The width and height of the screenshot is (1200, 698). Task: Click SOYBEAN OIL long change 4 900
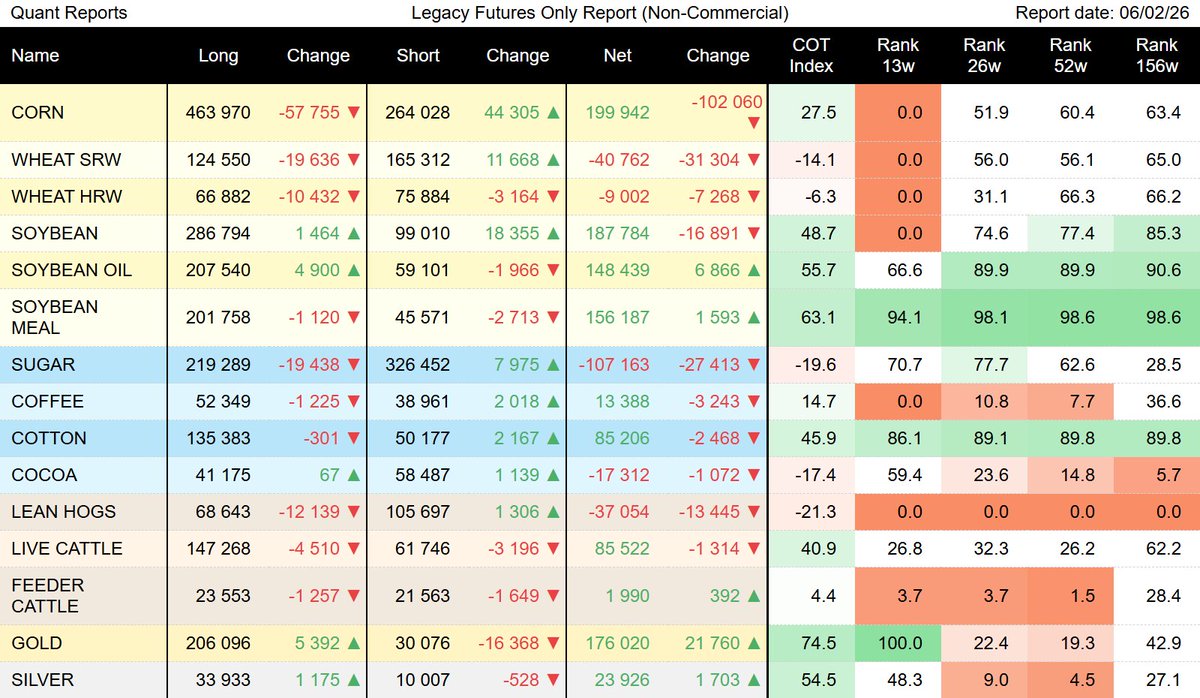[x=318, y=271]
